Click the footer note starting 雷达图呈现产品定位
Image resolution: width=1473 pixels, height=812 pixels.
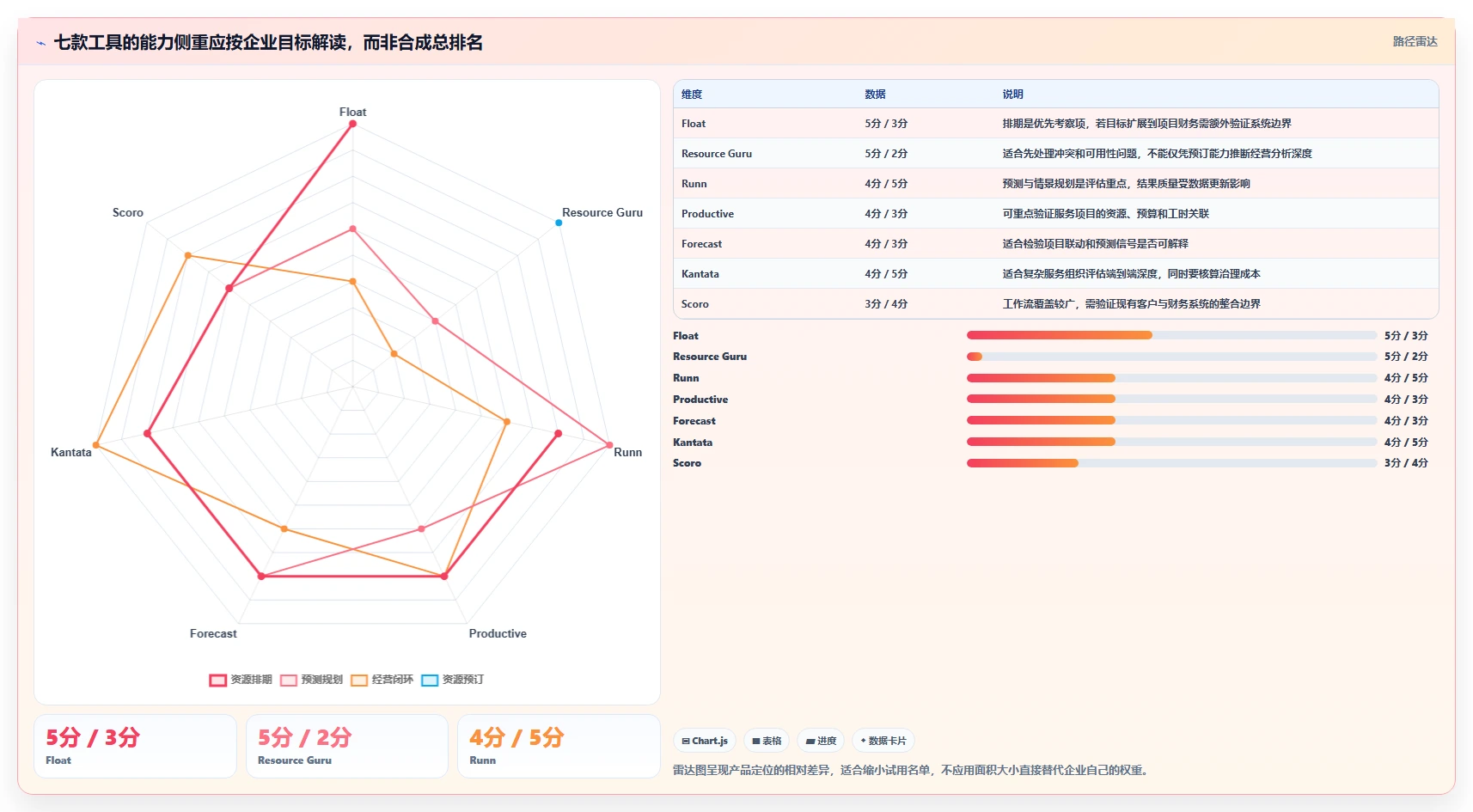pos(912,770)
